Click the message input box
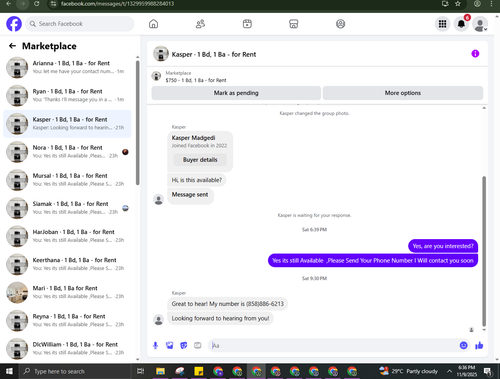The height and width of the screenshot is (379, 500). (x=333, y=345)
